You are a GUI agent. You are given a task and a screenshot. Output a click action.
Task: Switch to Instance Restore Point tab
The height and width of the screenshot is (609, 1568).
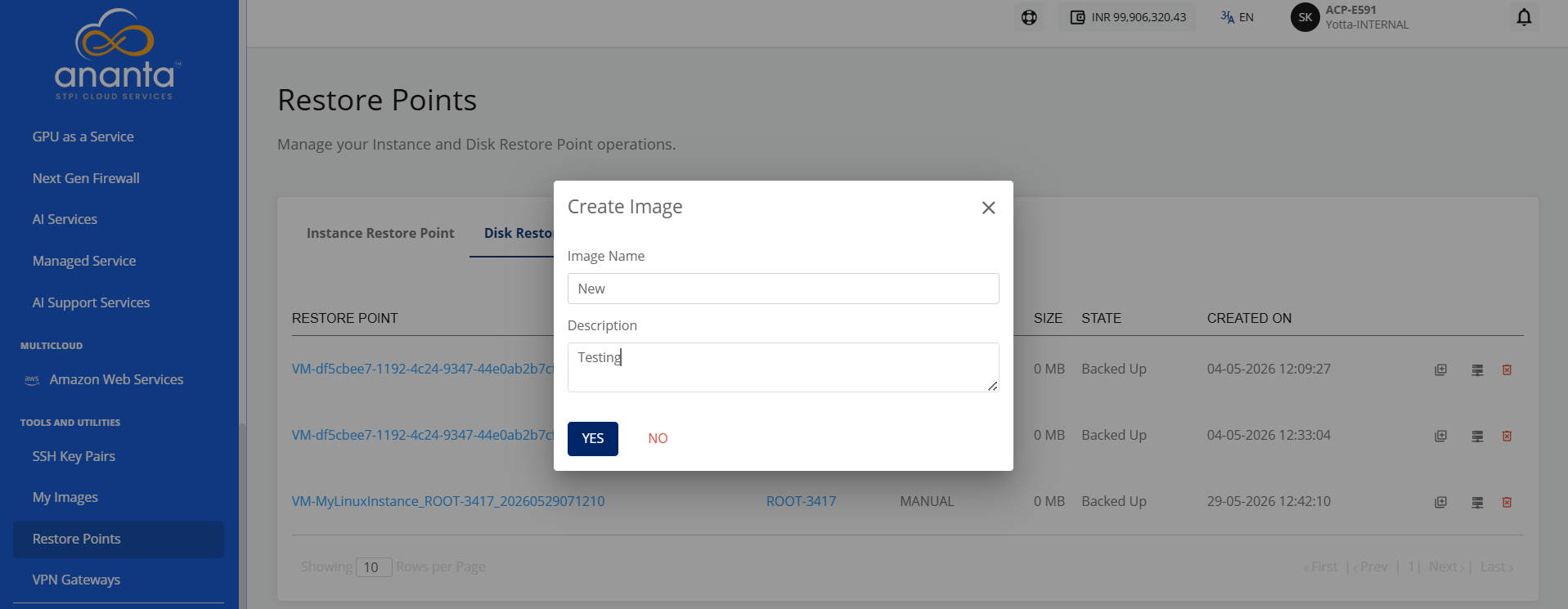(x=380, y=234)
